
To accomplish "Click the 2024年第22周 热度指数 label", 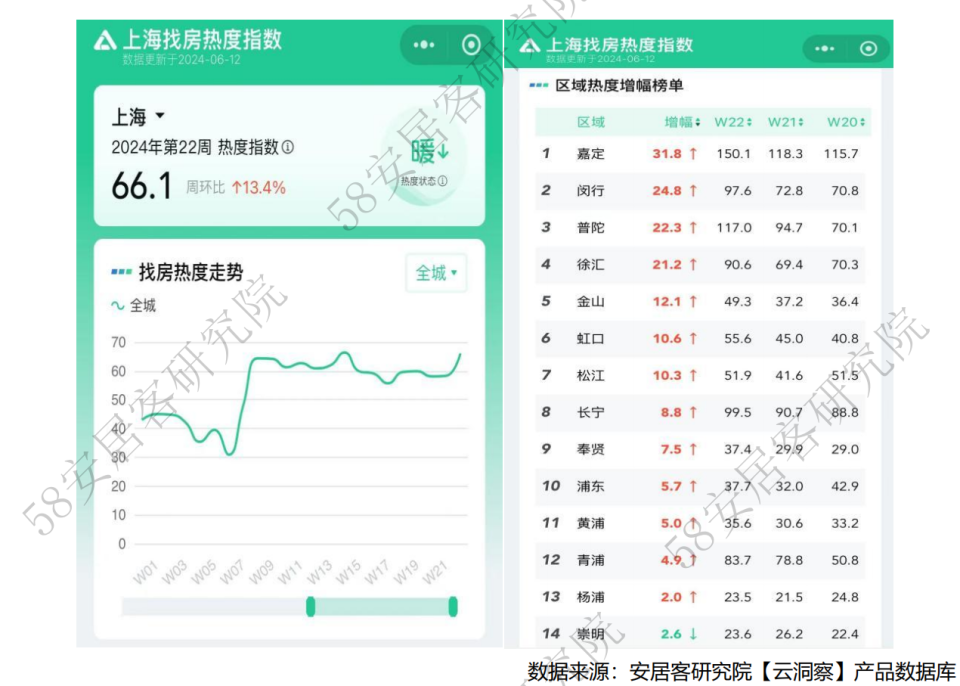I will pos(195,147).
